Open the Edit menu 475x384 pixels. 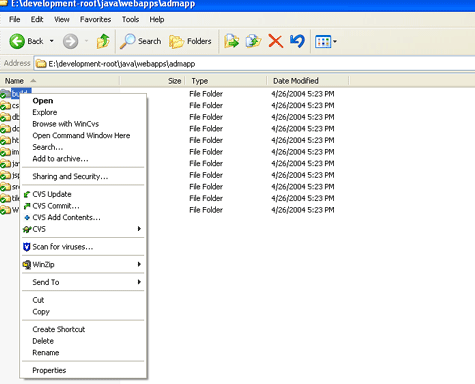[x=37, y=19]
